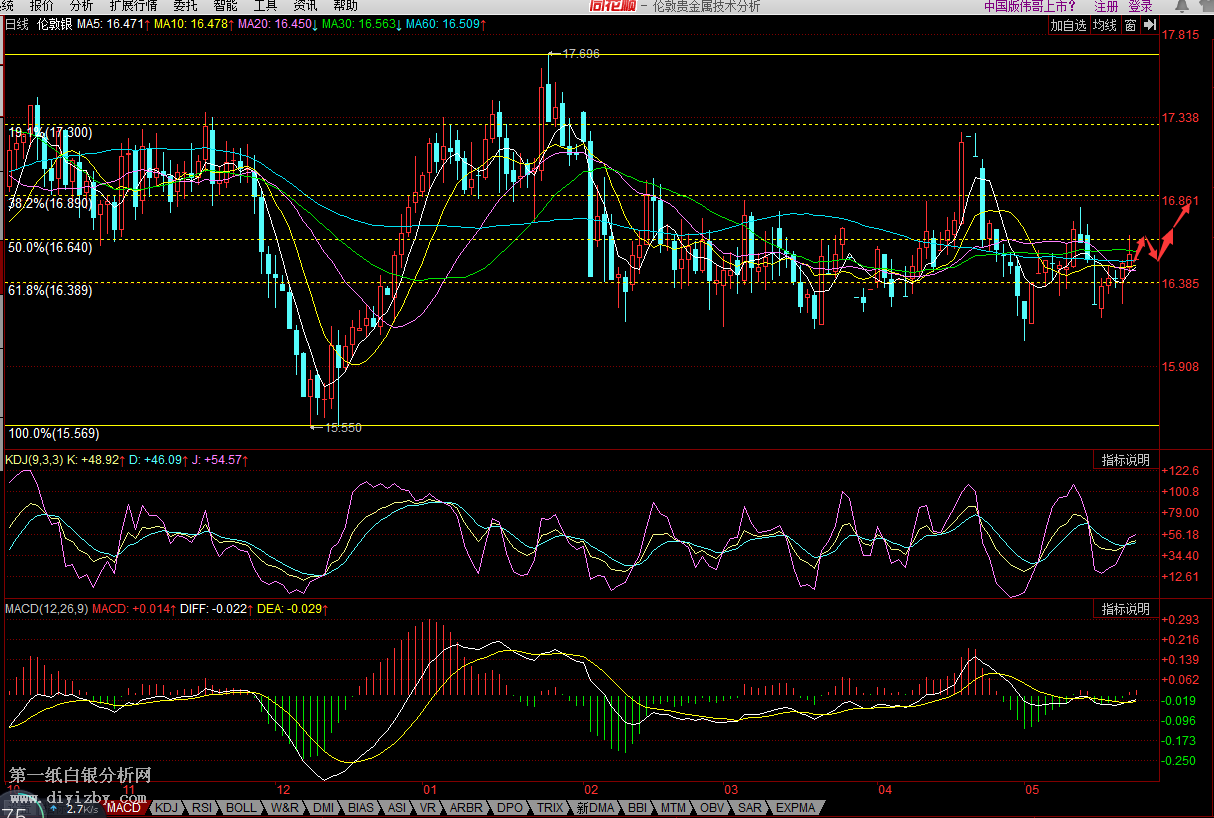Open the 中国版伟哥上市 ad link
The width and height of the screenshot is (1214, 818).
pos(1029,6)
